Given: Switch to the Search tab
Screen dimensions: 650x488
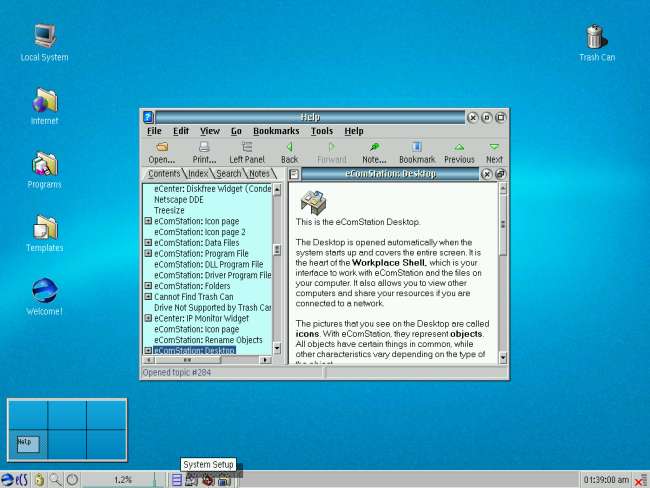Looking at the screenshot, I should pos(229,174).
